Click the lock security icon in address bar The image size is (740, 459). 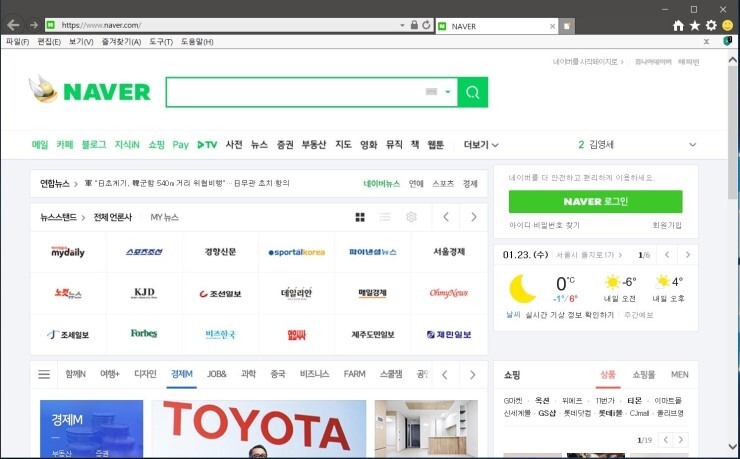pos(414,25)
